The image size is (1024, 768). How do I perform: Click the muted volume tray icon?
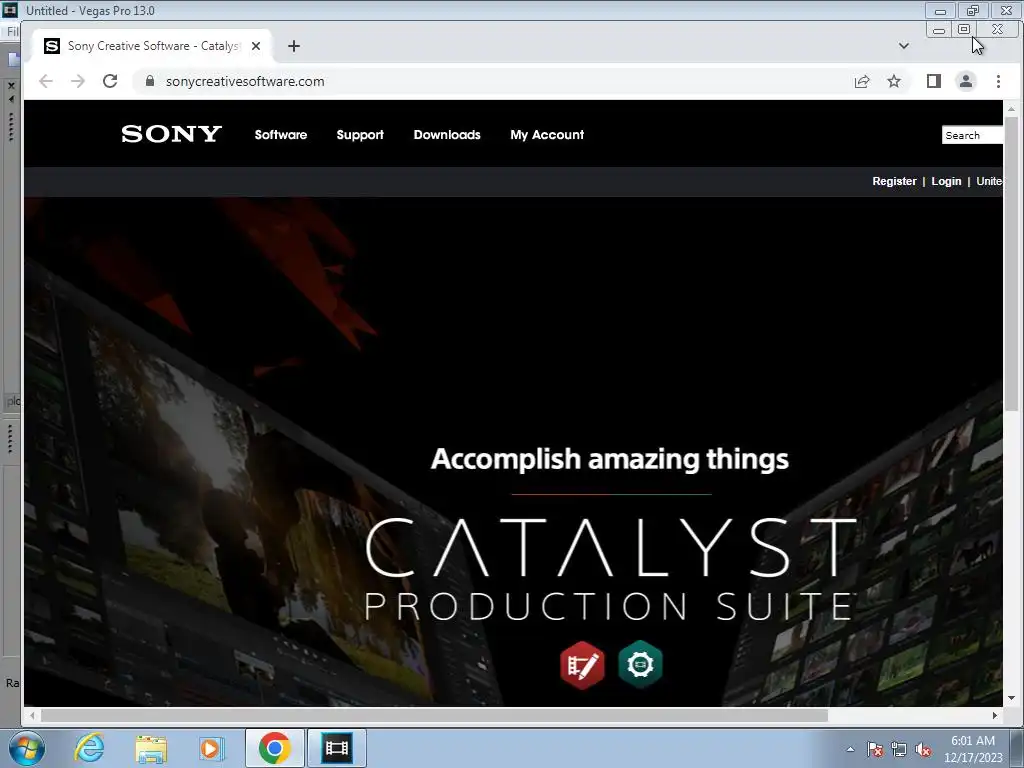(x=923, y=750)
